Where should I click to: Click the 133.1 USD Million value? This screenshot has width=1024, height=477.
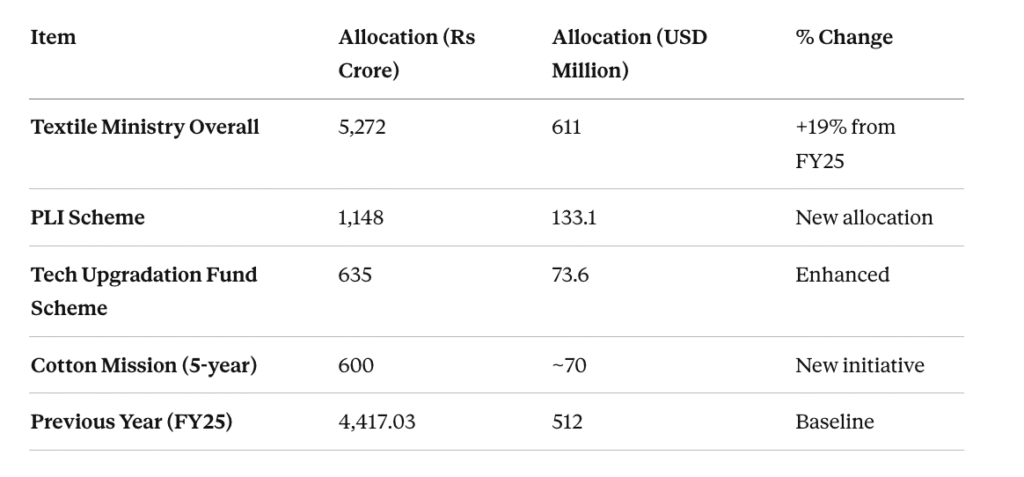tap(574, 217)
